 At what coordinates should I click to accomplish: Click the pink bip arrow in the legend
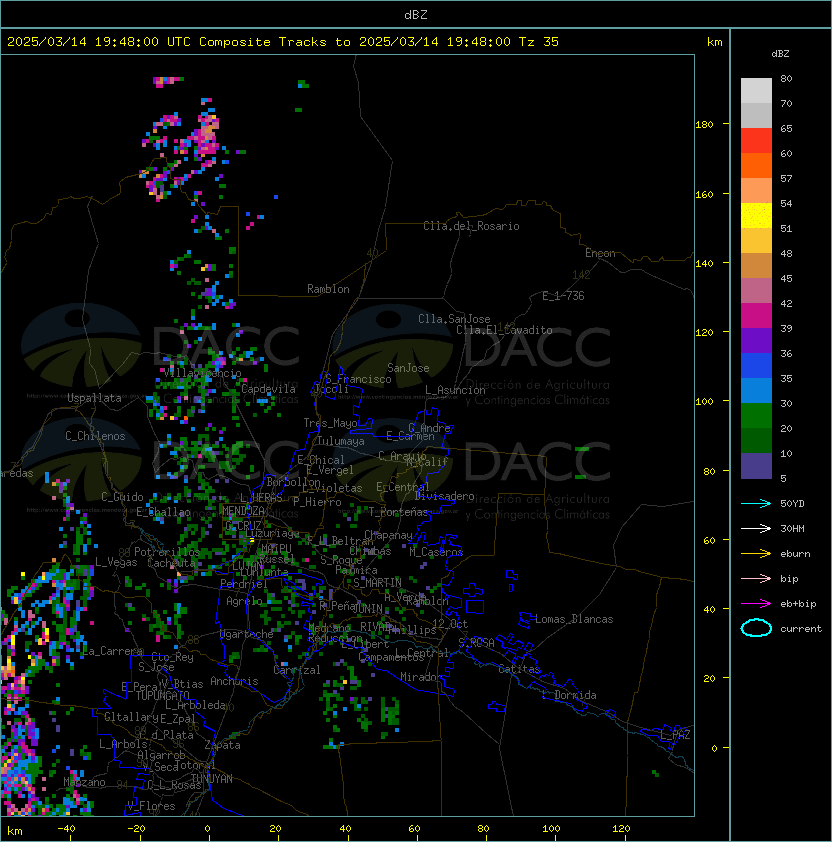(x=756, y=578)
